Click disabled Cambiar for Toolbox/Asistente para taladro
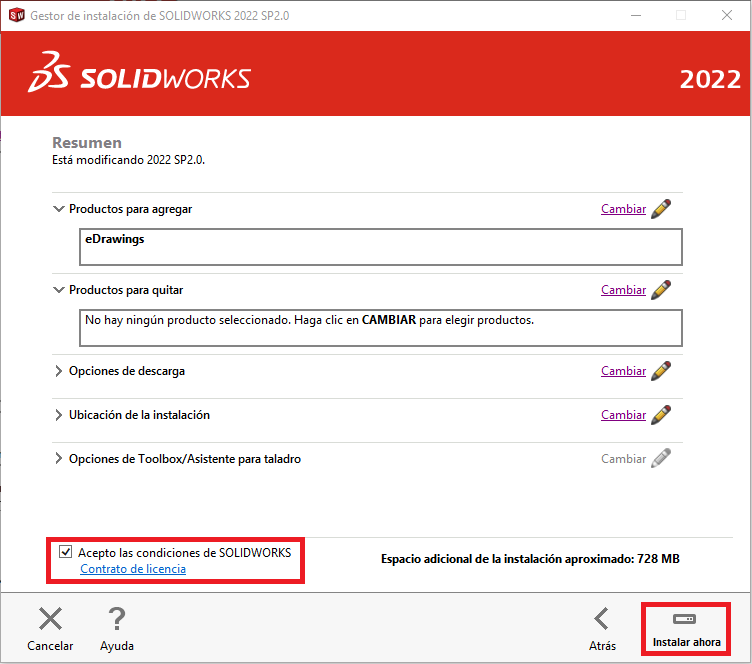The width and height of the screenshot is (752, 664). click(623, 459)
